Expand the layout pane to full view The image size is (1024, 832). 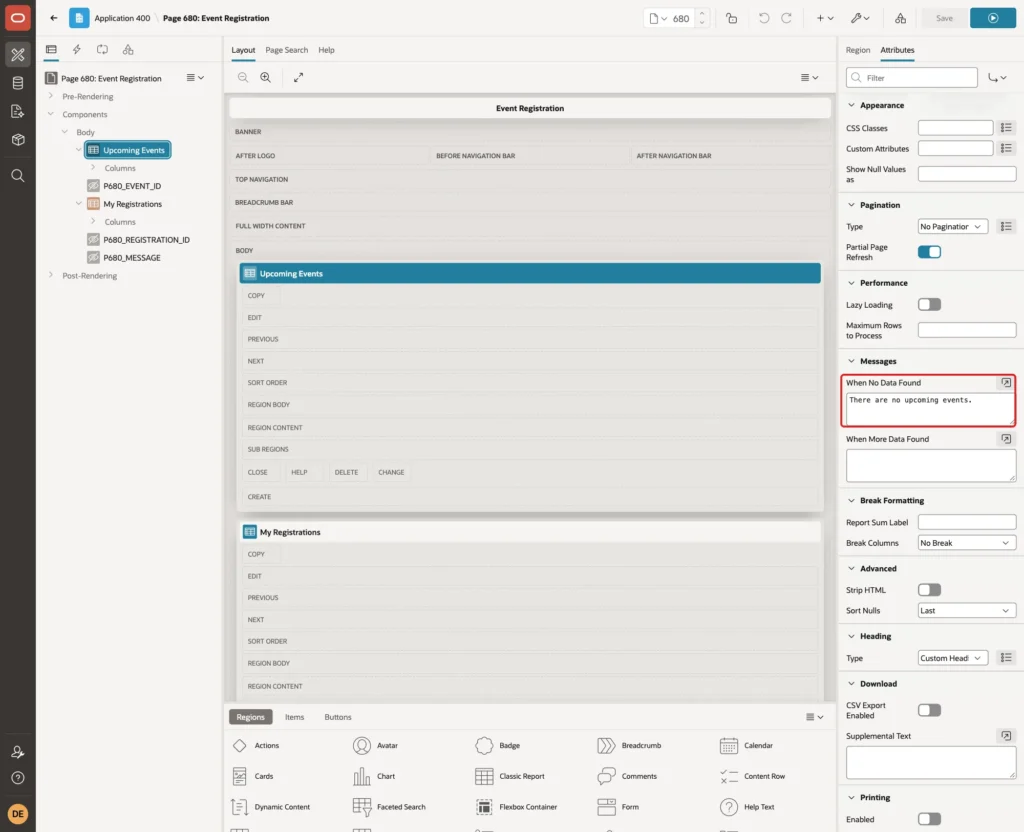(298, 78)
